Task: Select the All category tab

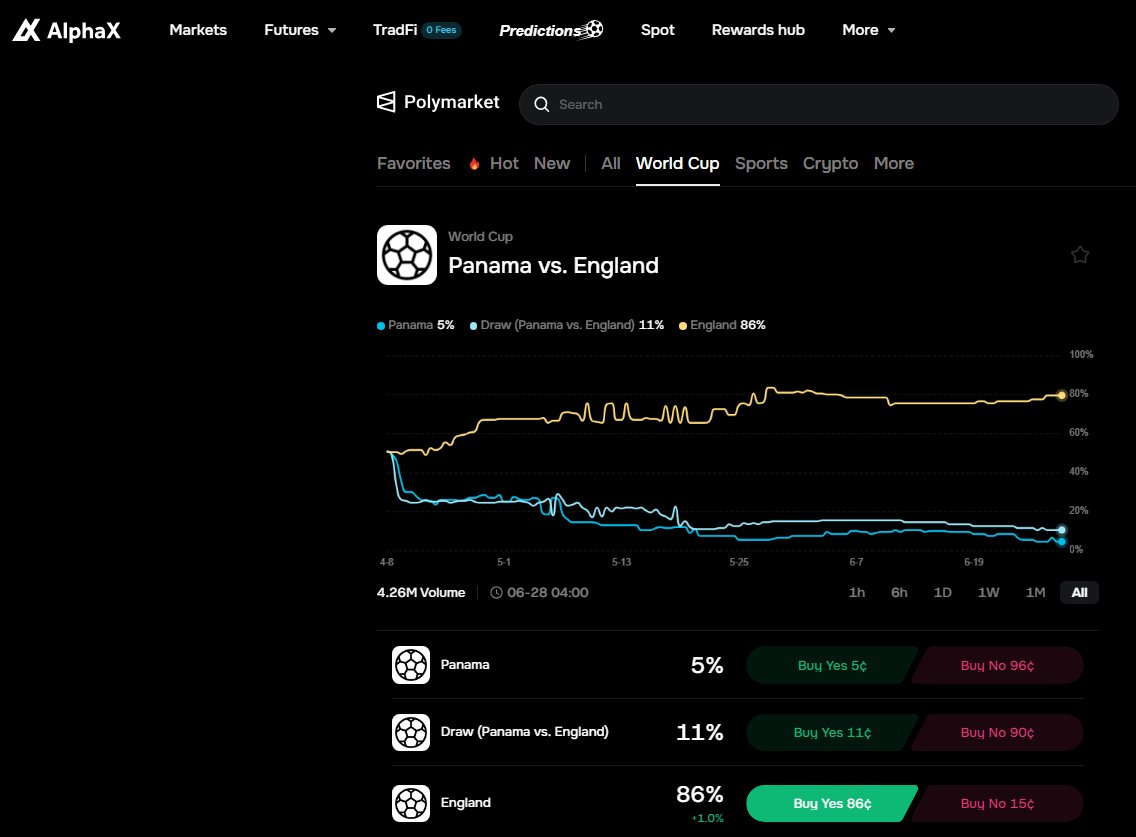Action: tap(611, 164)
